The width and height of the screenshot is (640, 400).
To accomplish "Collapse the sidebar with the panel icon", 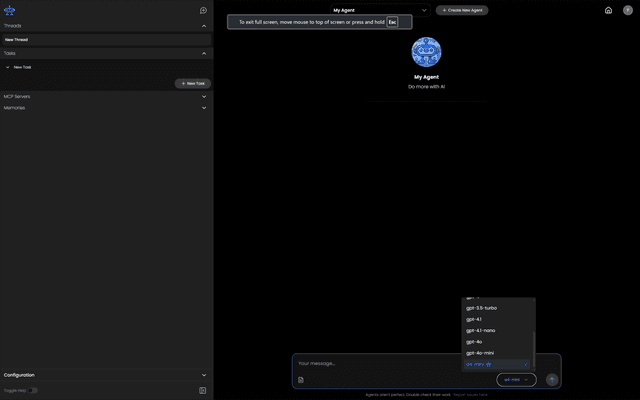I will click(x=203, y=390).
